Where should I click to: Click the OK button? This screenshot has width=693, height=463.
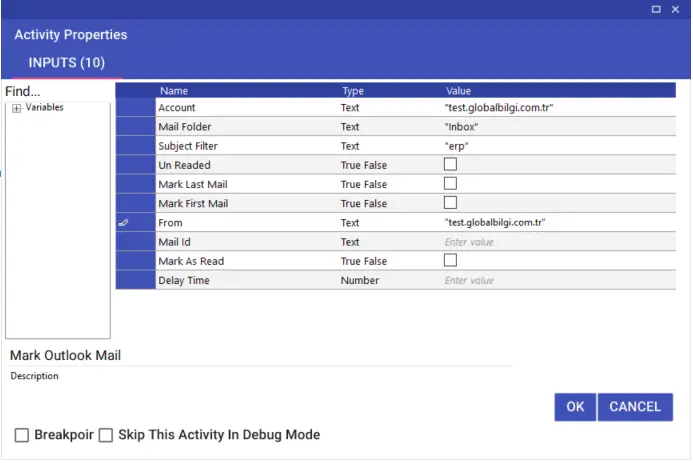(x=575, y=407)
